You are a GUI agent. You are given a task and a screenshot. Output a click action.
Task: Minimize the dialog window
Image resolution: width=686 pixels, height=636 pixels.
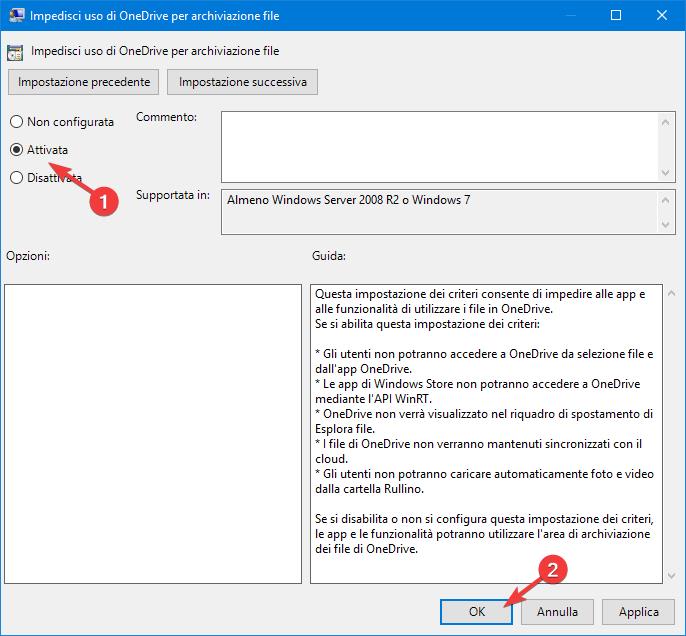[570, 15]
